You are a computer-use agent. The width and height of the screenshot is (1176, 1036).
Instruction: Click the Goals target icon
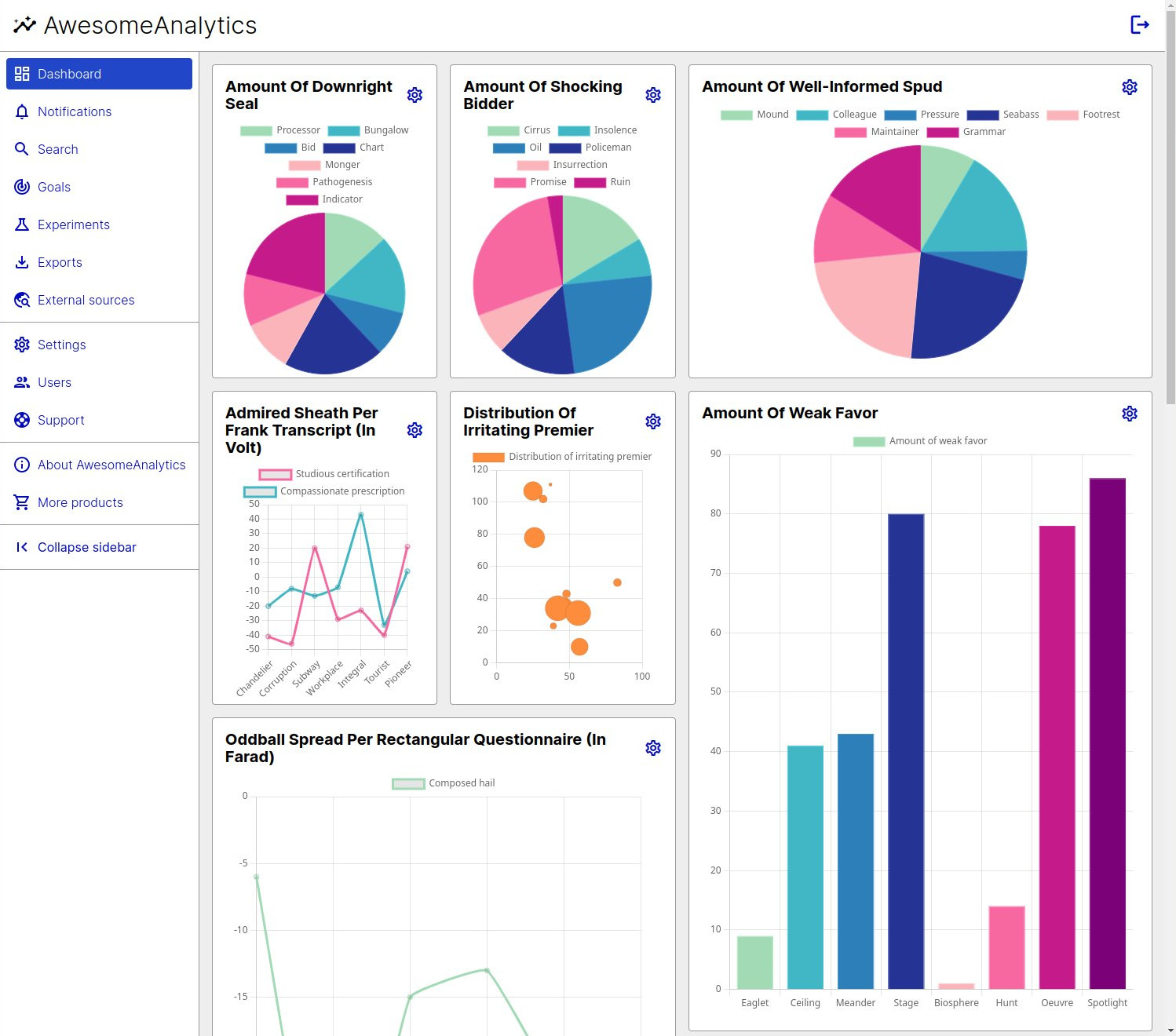pyautogui.click(x=22, y=187)
